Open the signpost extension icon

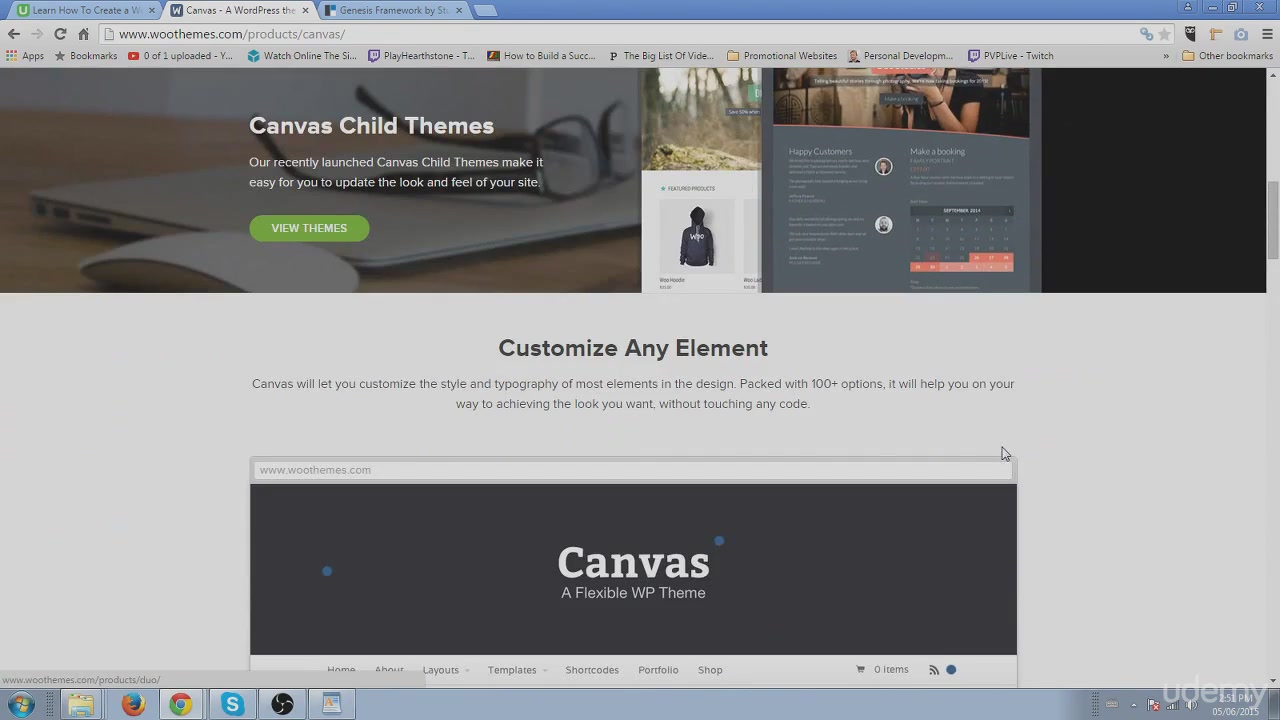pyautogui.click(x=1216, y=34)
